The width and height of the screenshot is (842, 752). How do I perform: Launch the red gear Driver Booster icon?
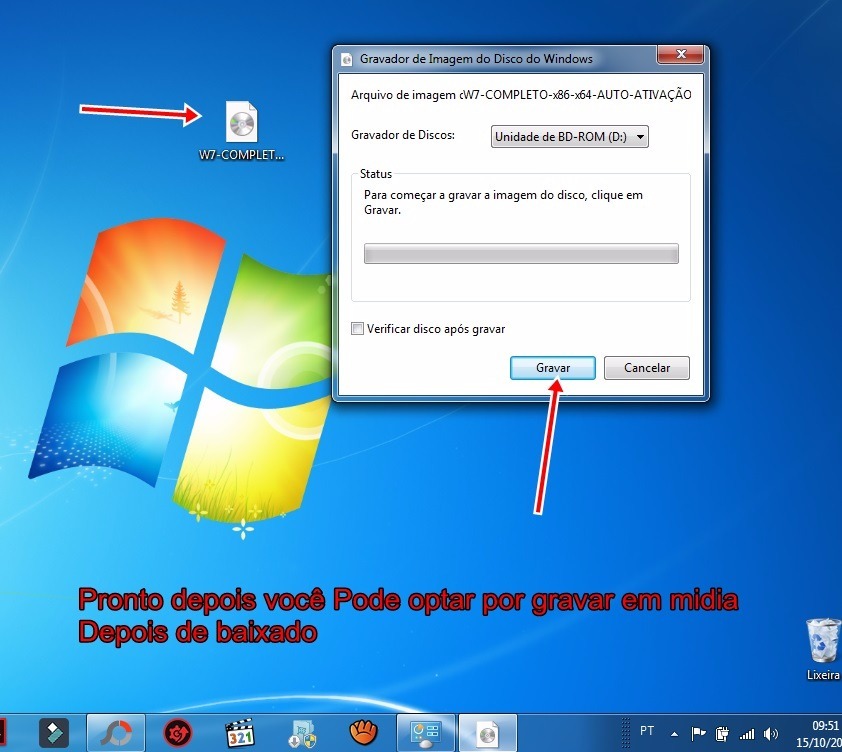coord(178,733)
